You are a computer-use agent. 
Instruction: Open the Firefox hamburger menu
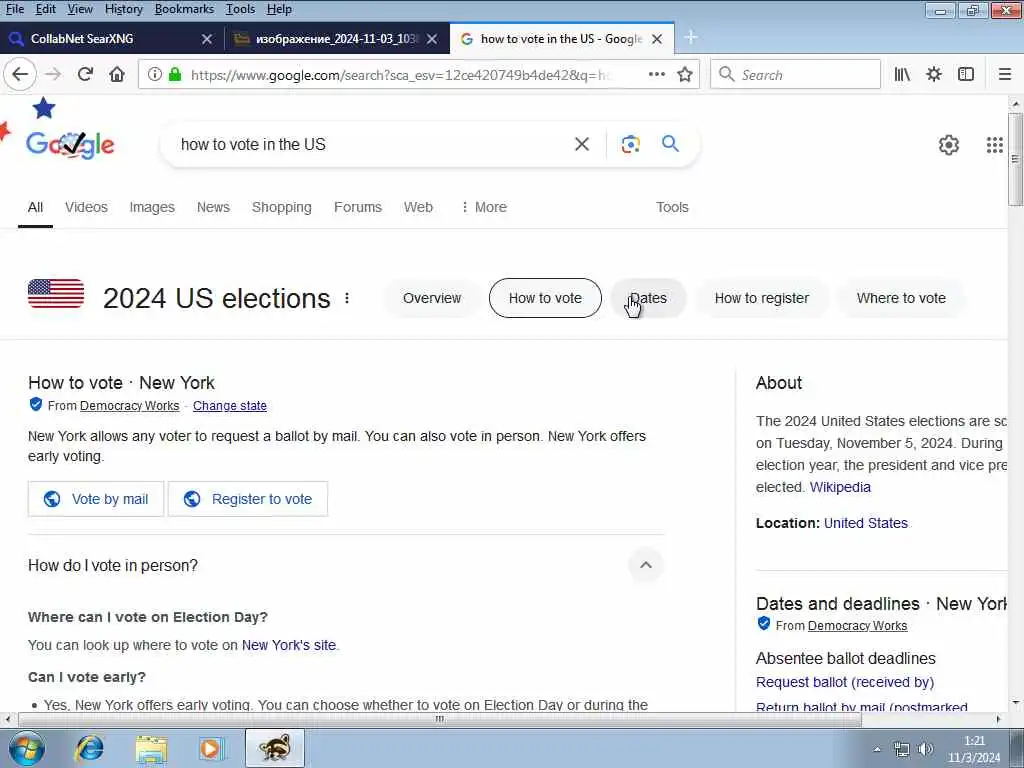1004,74
